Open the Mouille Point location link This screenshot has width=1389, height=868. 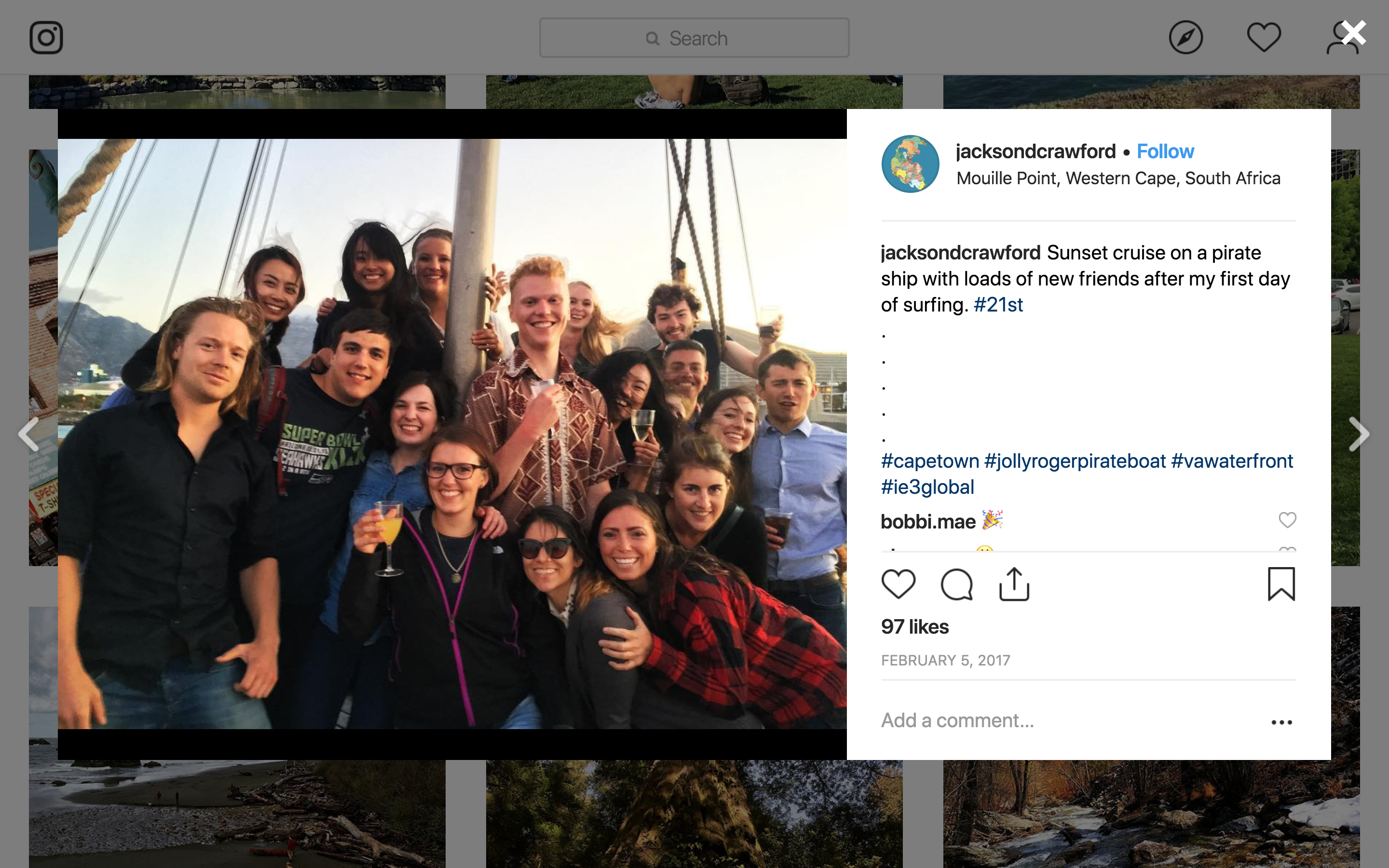tap(1118, 178)
